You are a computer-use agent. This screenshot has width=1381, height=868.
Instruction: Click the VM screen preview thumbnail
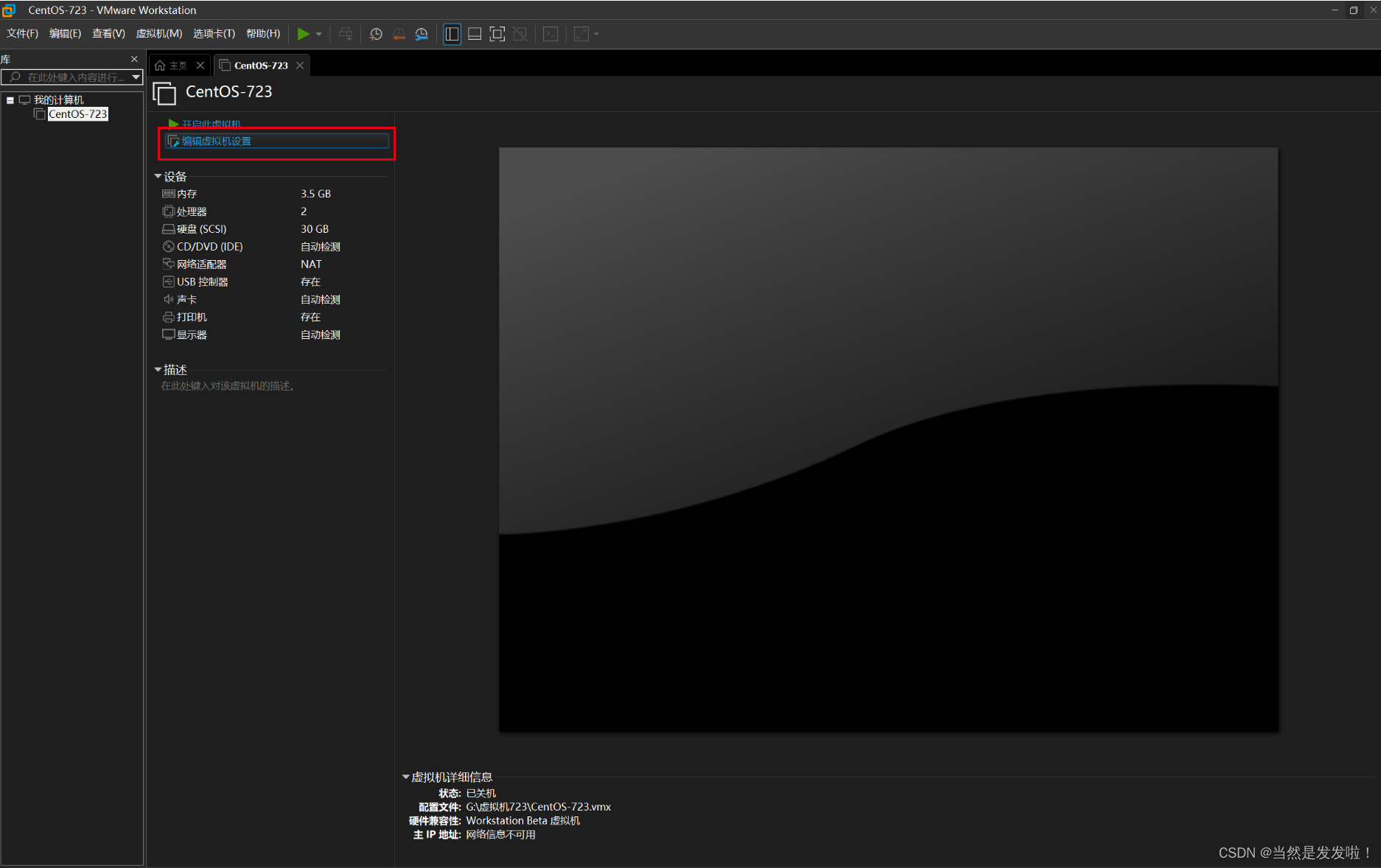click(x=889, y=439)
